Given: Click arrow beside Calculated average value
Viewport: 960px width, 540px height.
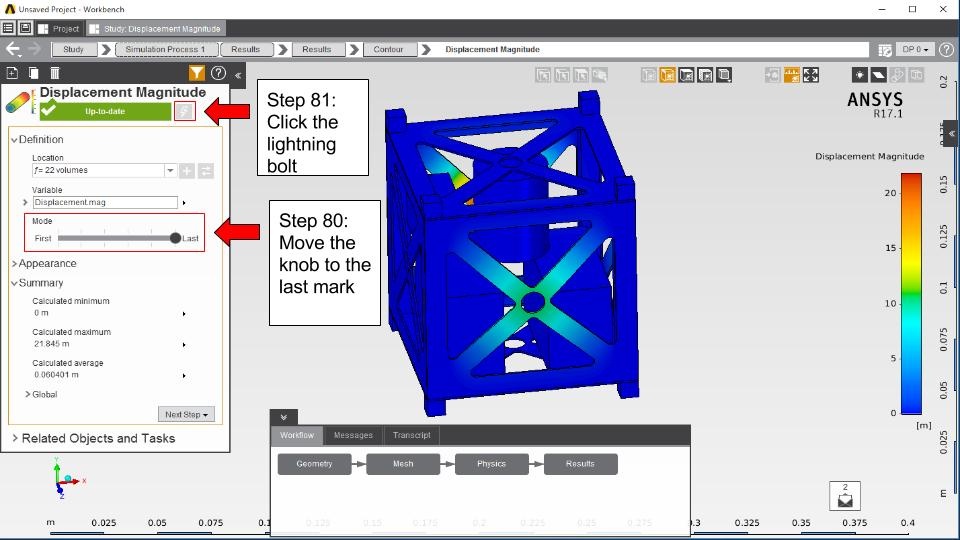Looking at the screenshot, I should [184, 375].
